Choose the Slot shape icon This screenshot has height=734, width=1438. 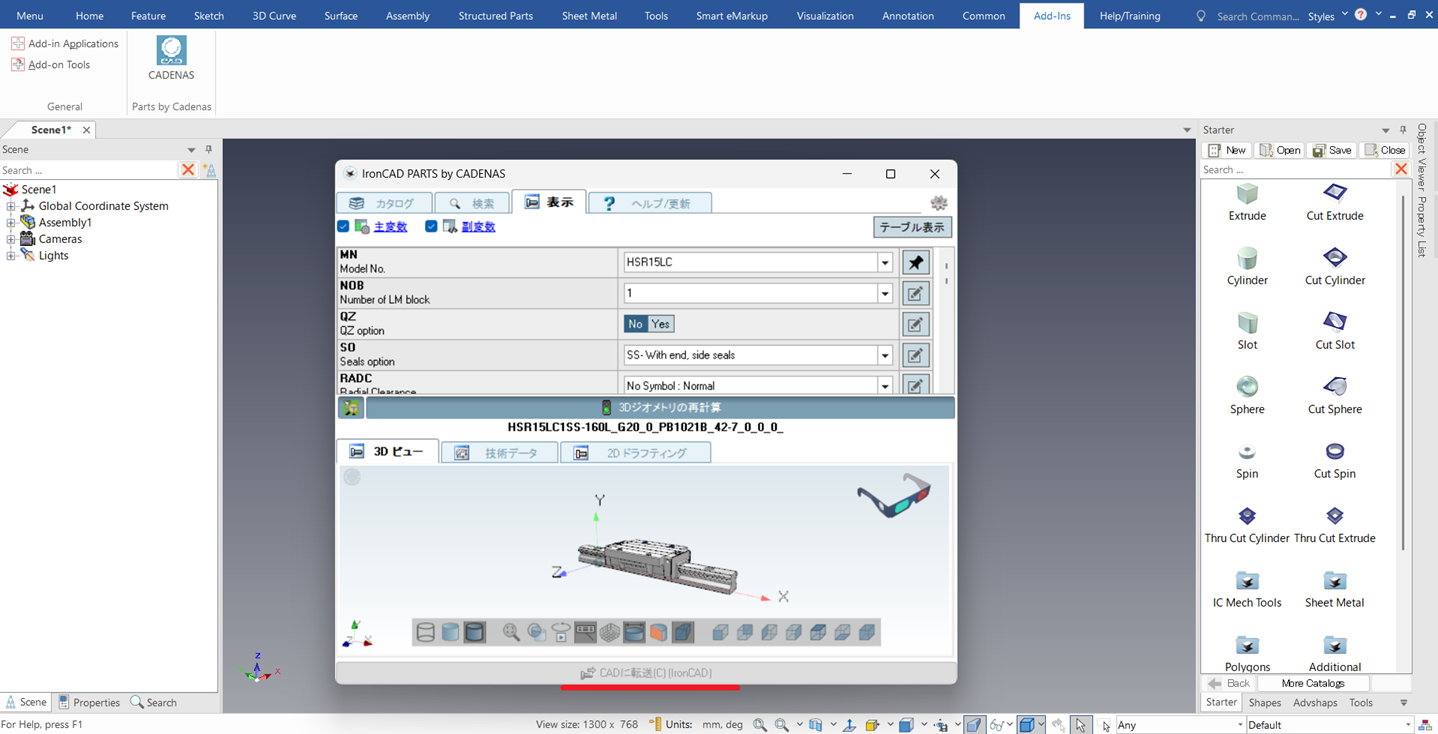click(1247, 322)
